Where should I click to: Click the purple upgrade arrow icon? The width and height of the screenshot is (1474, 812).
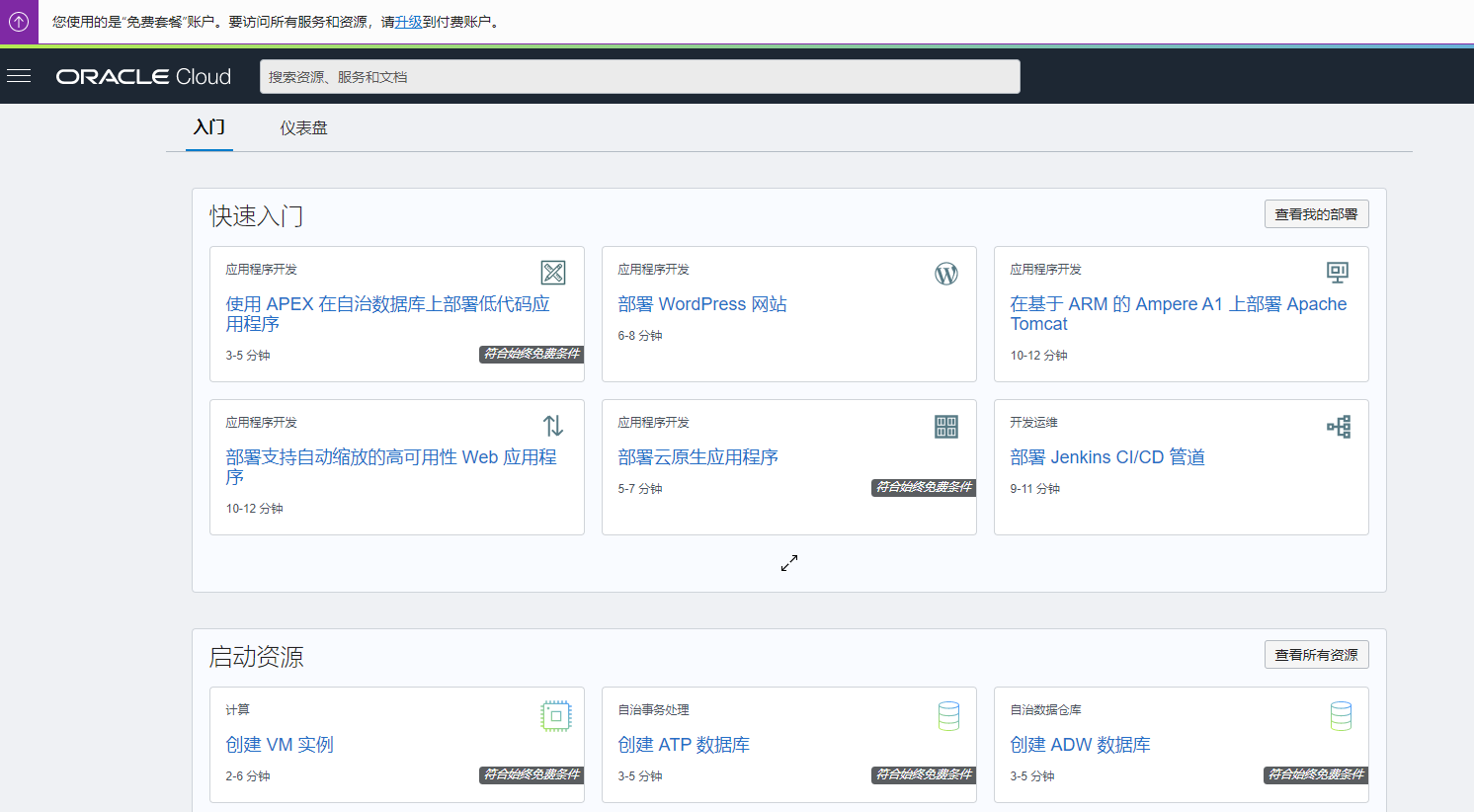click(19, 21)
